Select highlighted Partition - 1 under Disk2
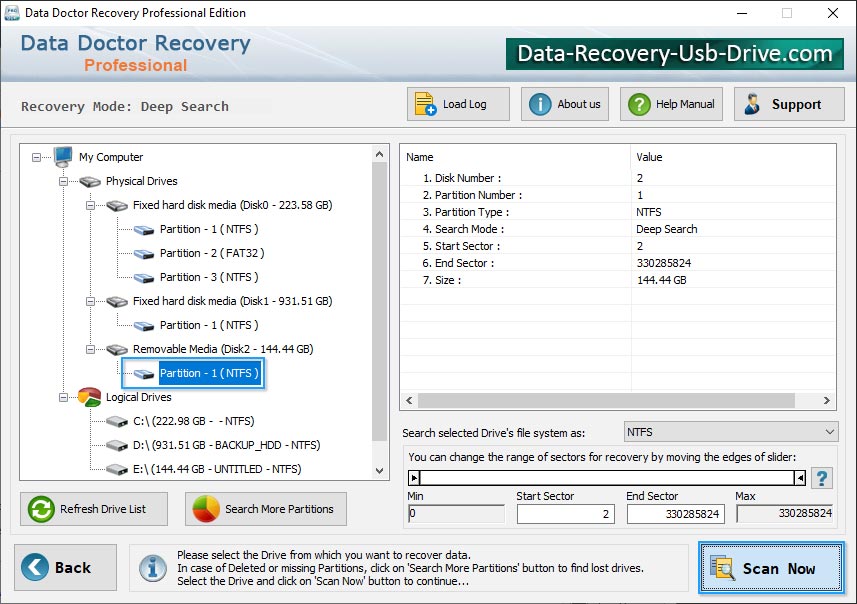Image resolution: width=857 pixels, height=604 pixels. click(x=209, y=373)
